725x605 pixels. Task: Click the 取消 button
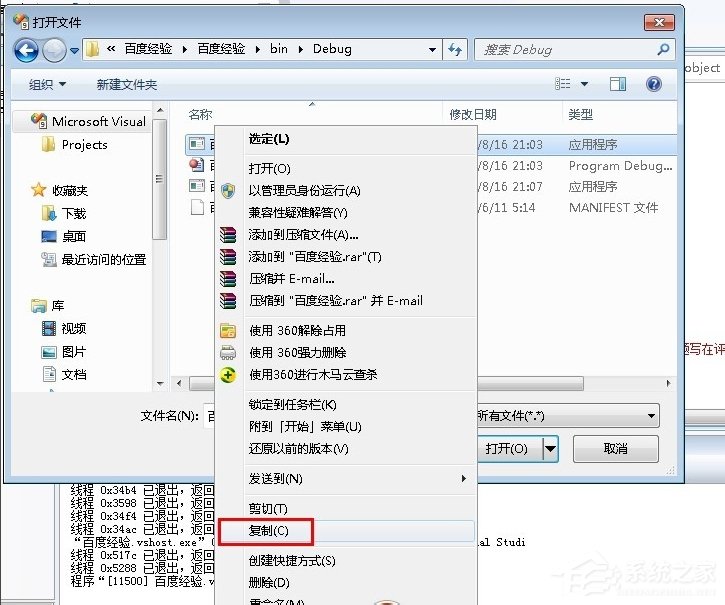click(616, 449)
